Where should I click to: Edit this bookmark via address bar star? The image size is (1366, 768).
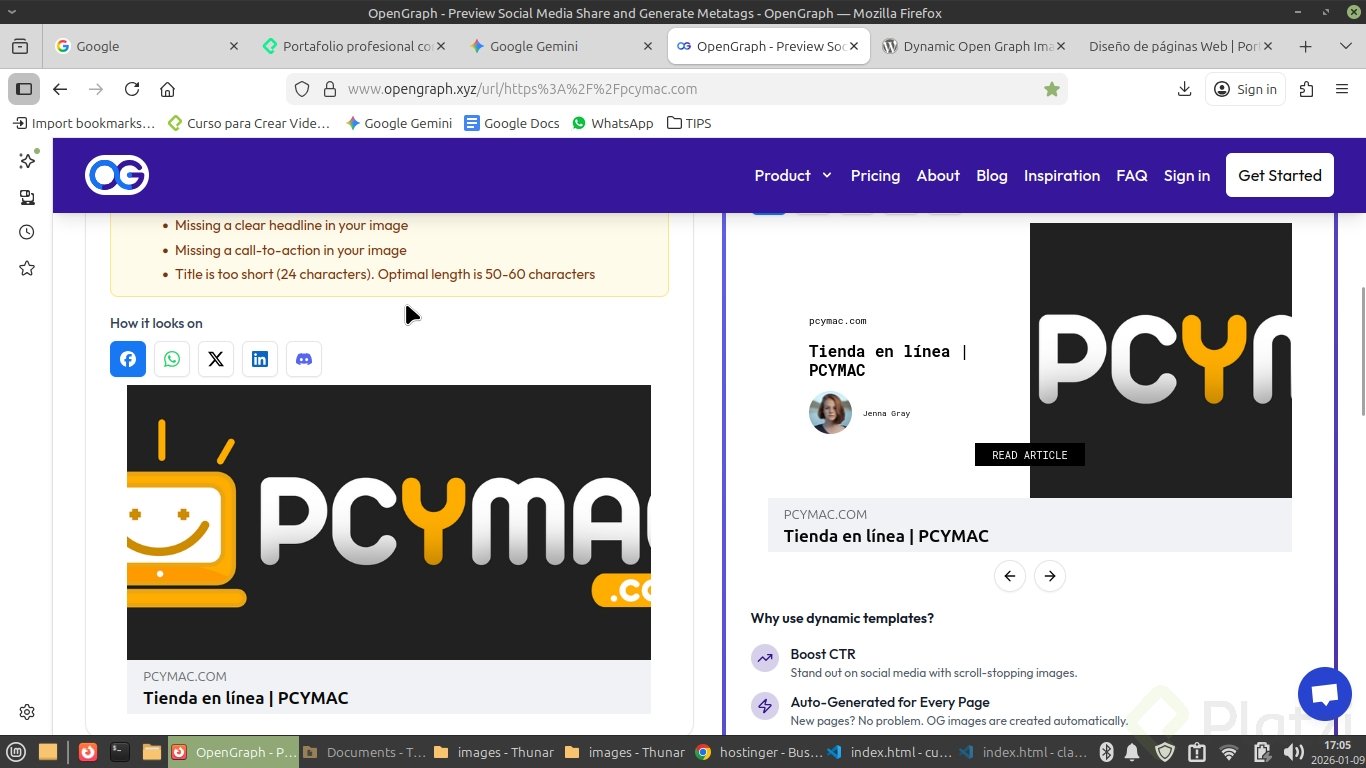1052,89
